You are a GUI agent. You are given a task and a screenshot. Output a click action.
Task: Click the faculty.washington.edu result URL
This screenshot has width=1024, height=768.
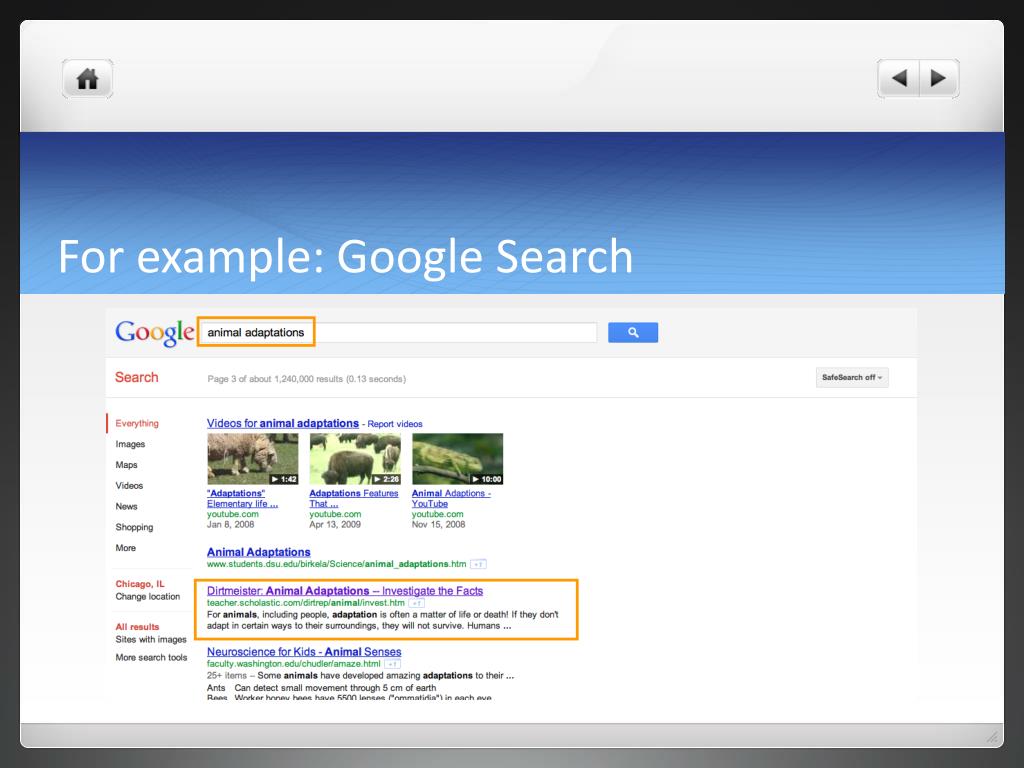(x=293, y=664)
